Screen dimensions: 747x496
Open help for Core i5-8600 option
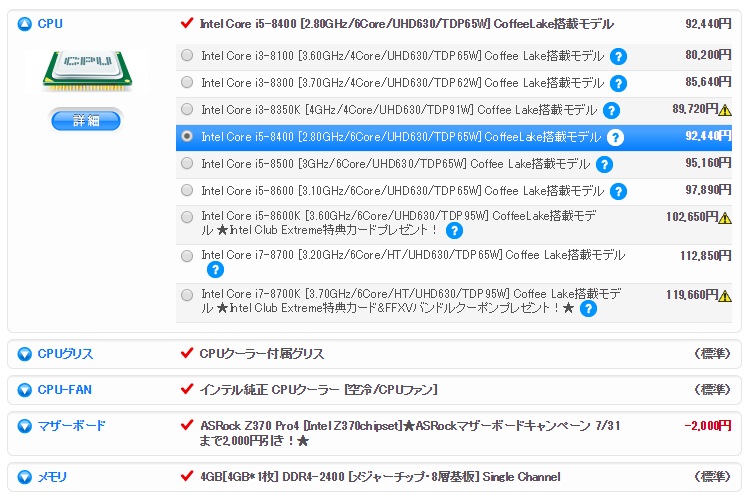click(x=618, y=192)
